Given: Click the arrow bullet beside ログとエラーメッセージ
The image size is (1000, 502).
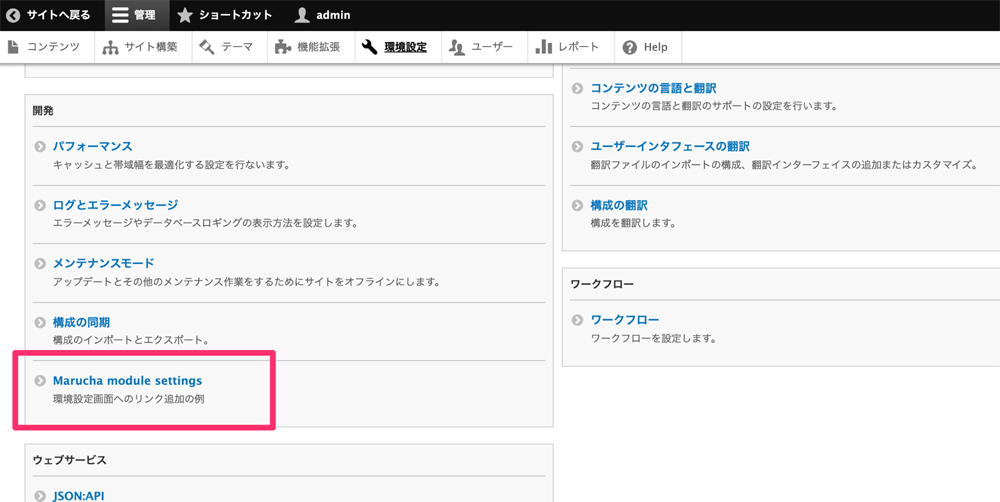Looking at the screenshot, I should coord(40,205).
